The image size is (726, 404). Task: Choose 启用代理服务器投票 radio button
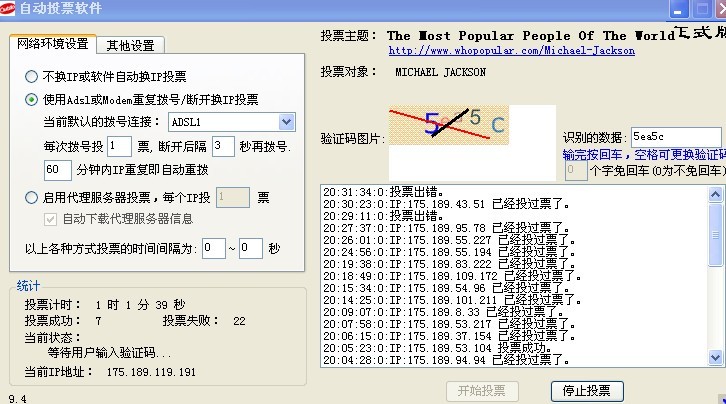click(x=32, y=198)
